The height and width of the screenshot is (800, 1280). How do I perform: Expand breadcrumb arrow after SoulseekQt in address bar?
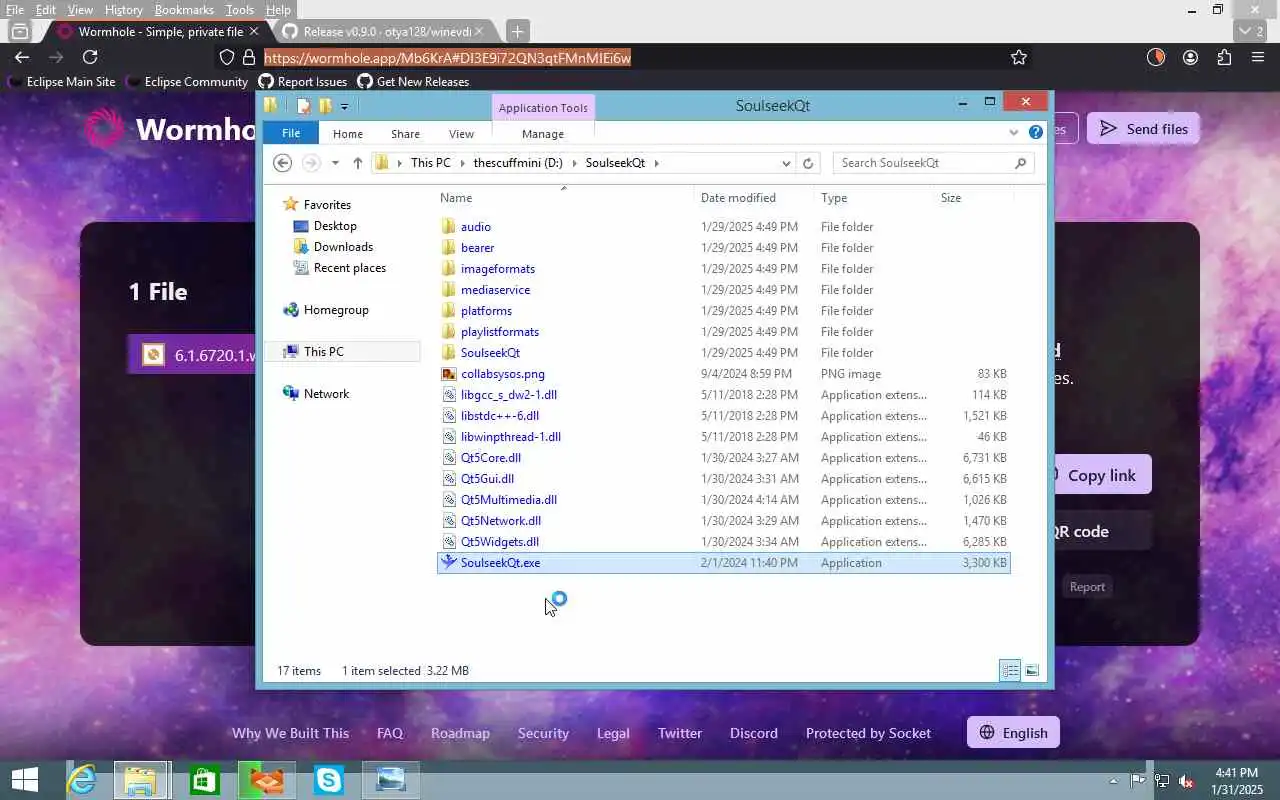click(x=656, y=163)
